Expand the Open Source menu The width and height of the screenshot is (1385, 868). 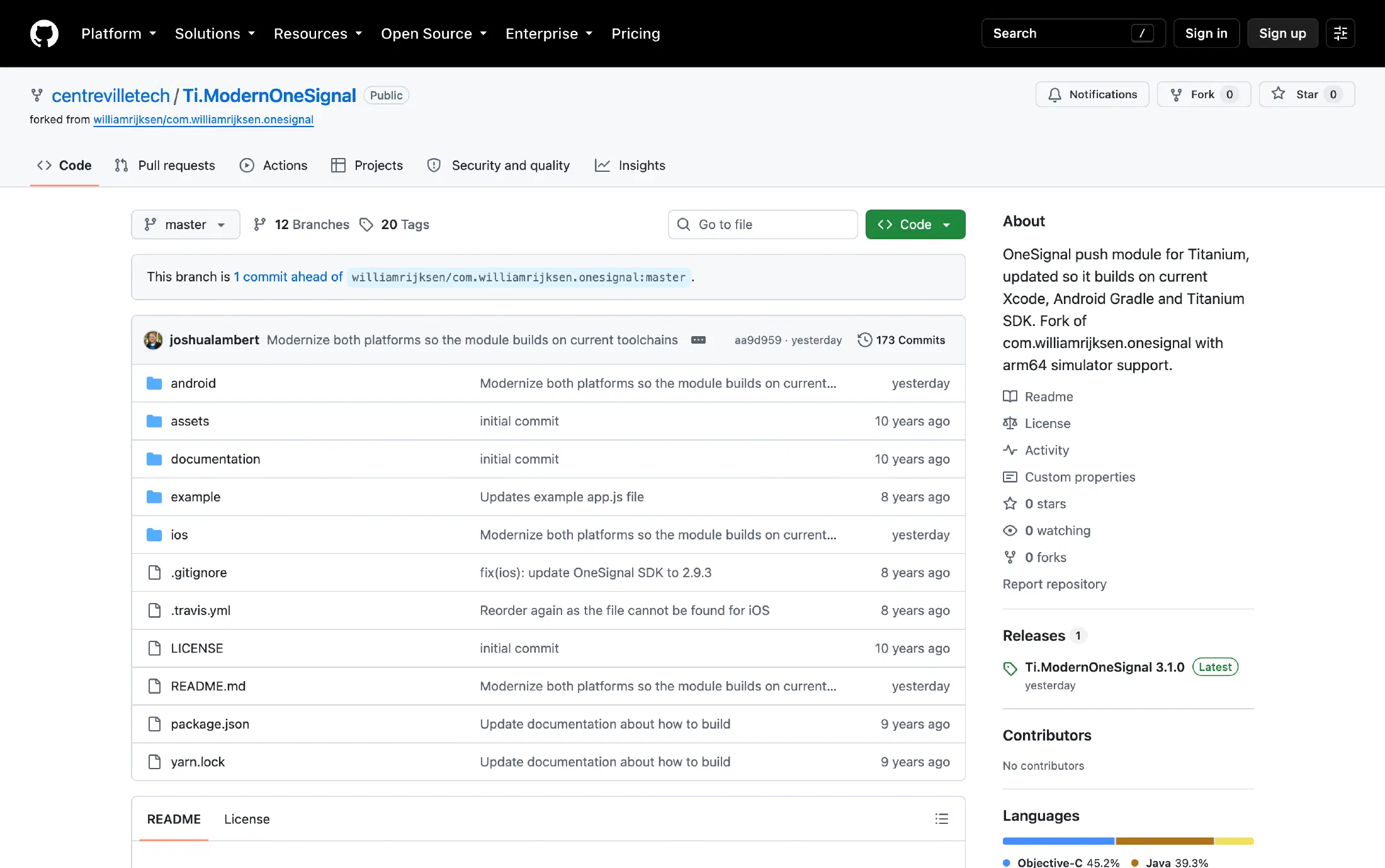[x=434, y=33]
